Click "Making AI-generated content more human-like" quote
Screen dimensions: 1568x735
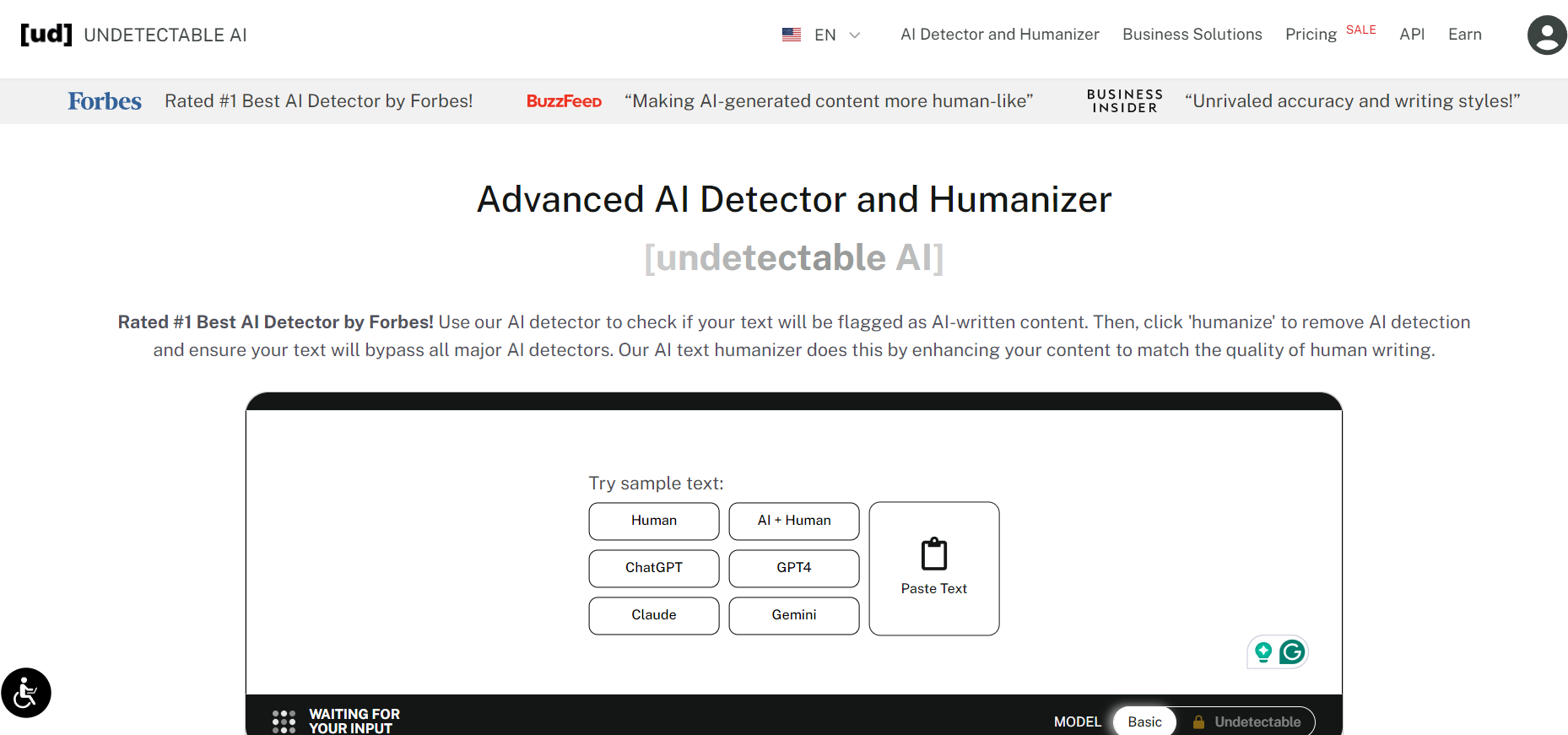(829, 101)
